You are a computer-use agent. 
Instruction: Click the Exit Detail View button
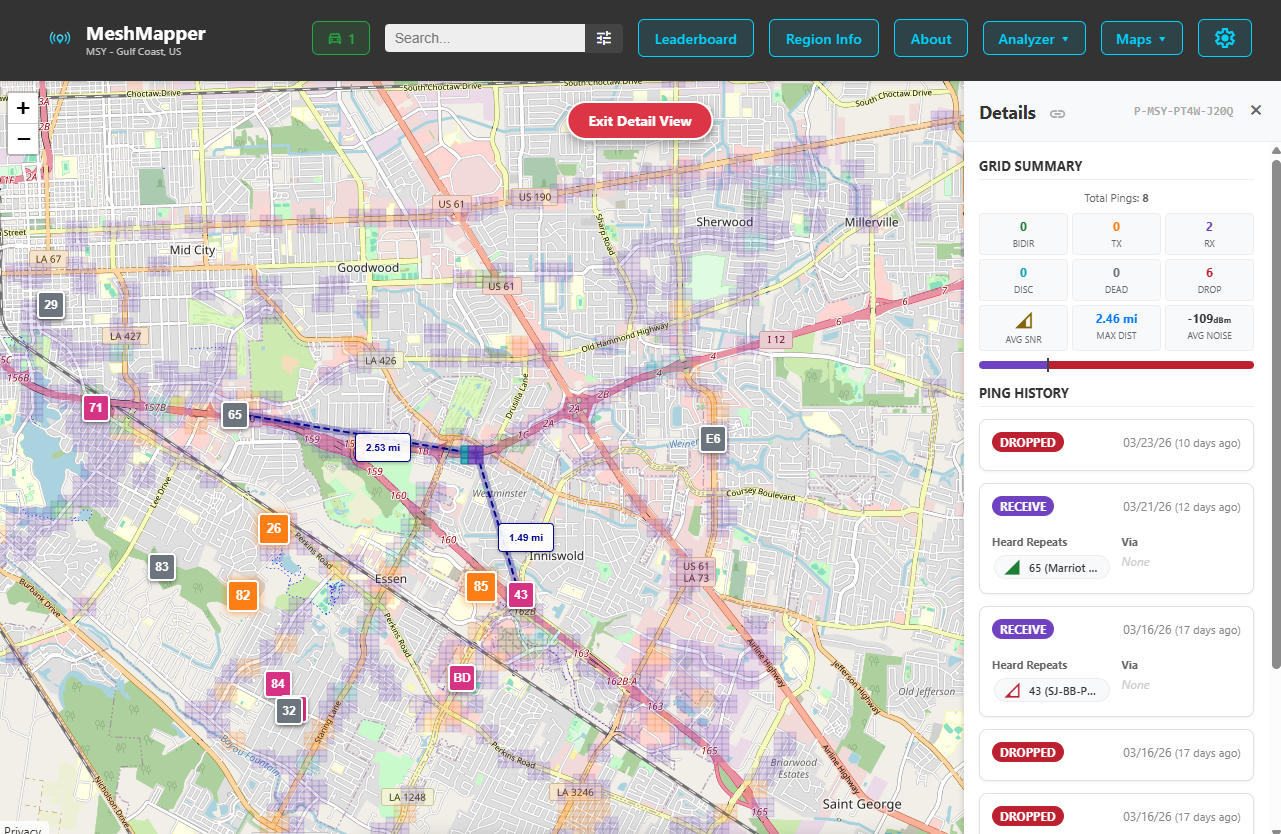click(x=639, y=119)
